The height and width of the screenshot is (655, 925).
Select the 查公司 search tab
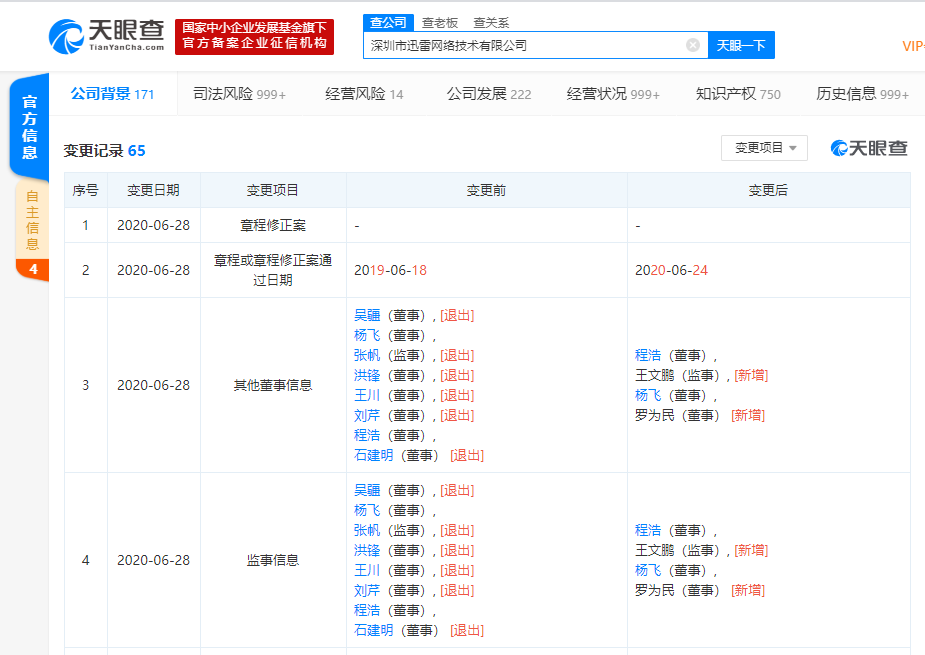point(388,23)
